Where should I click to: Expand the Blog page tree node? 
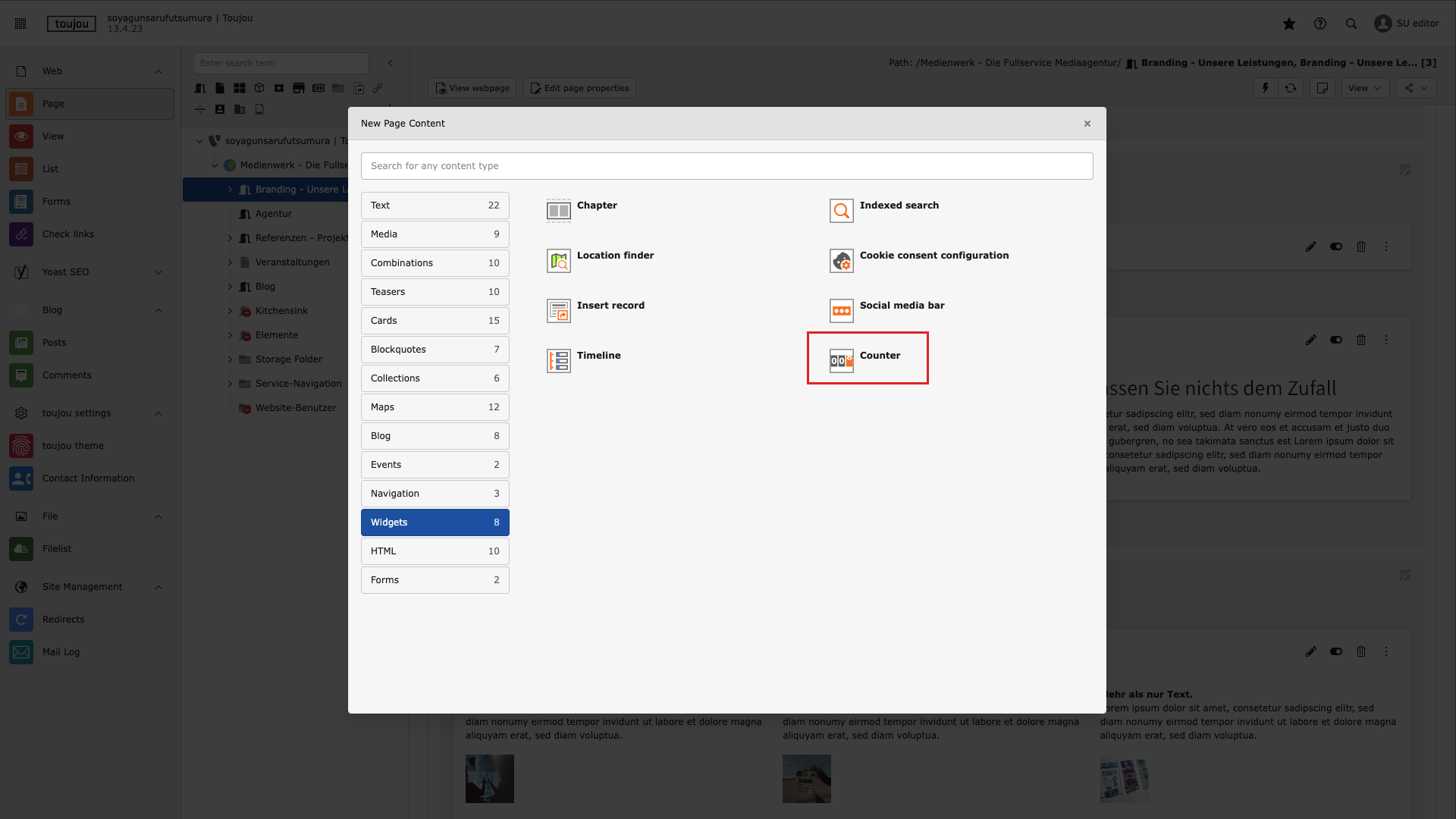point(230,287)
